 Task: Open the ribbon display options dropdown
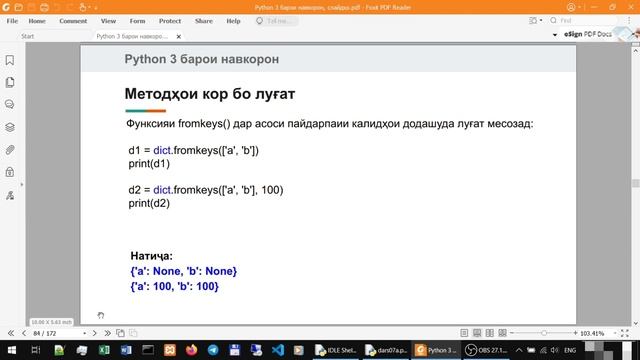[x=536, y=20]
